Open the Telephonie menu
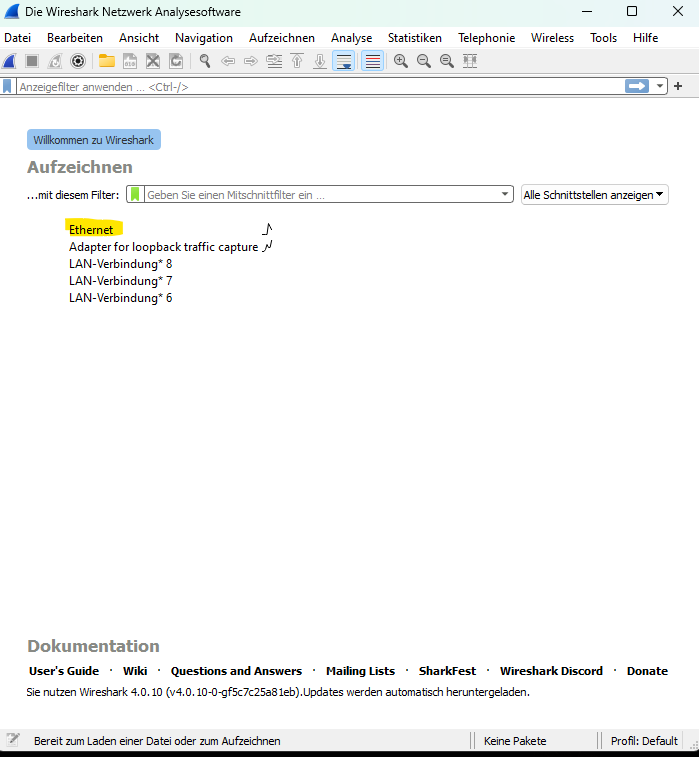This screenshot has height=757, width=699. pyautogui.click(x=487, y=38)
